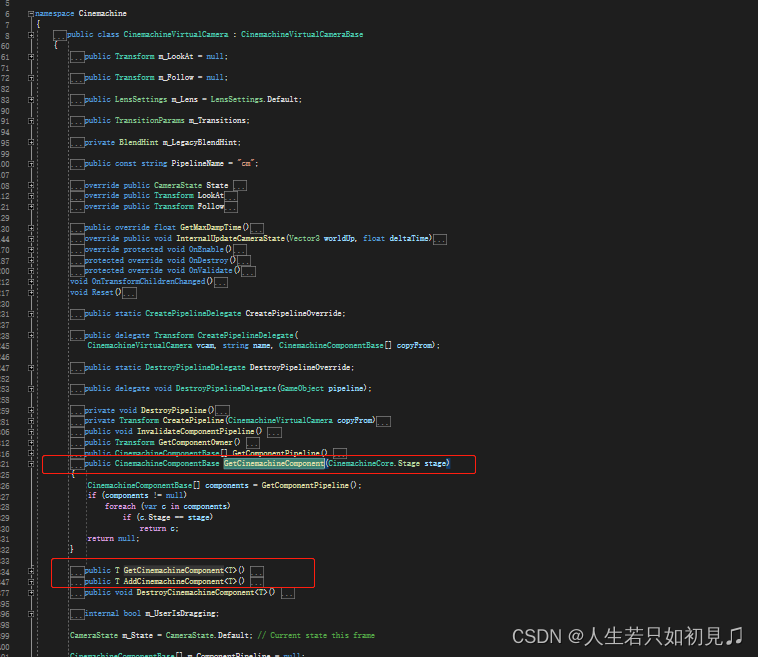
Task: Expand trailing ellipsis box after GetComponentOwner()
Action: coord(252,443)
